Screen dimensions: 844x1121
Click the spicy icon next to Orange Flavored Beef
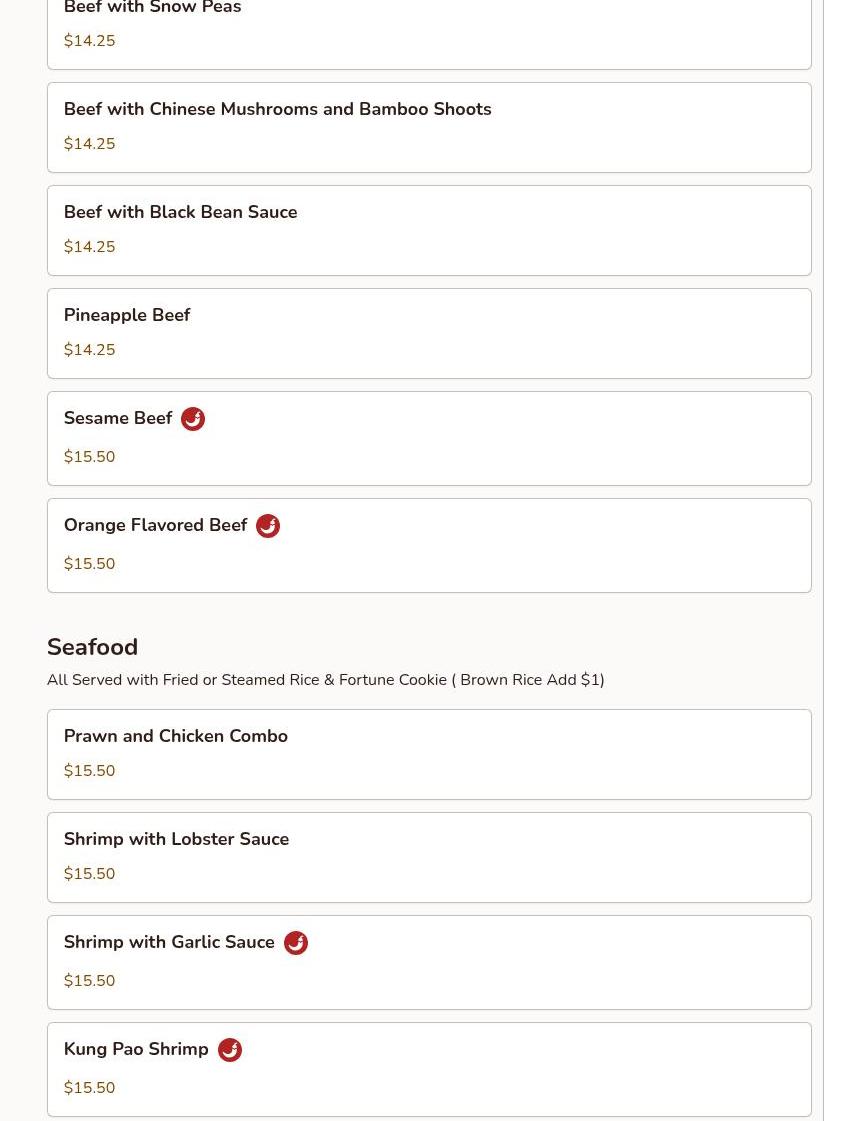(x=268, y=526)
